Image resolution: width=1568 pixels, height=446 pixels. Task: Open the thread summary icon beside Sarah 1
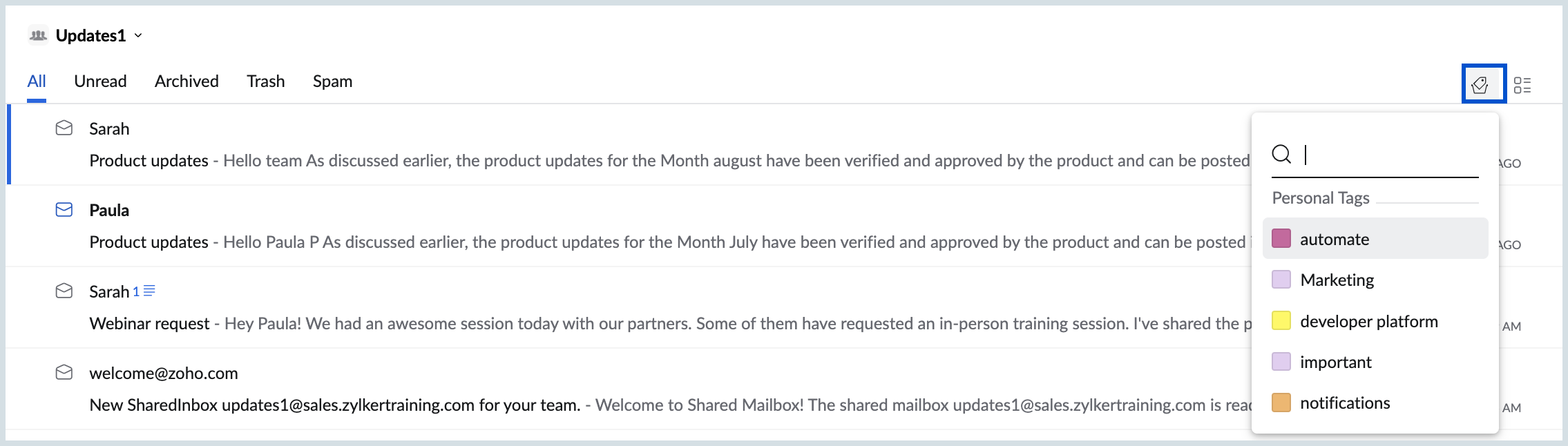click(149, 291)
